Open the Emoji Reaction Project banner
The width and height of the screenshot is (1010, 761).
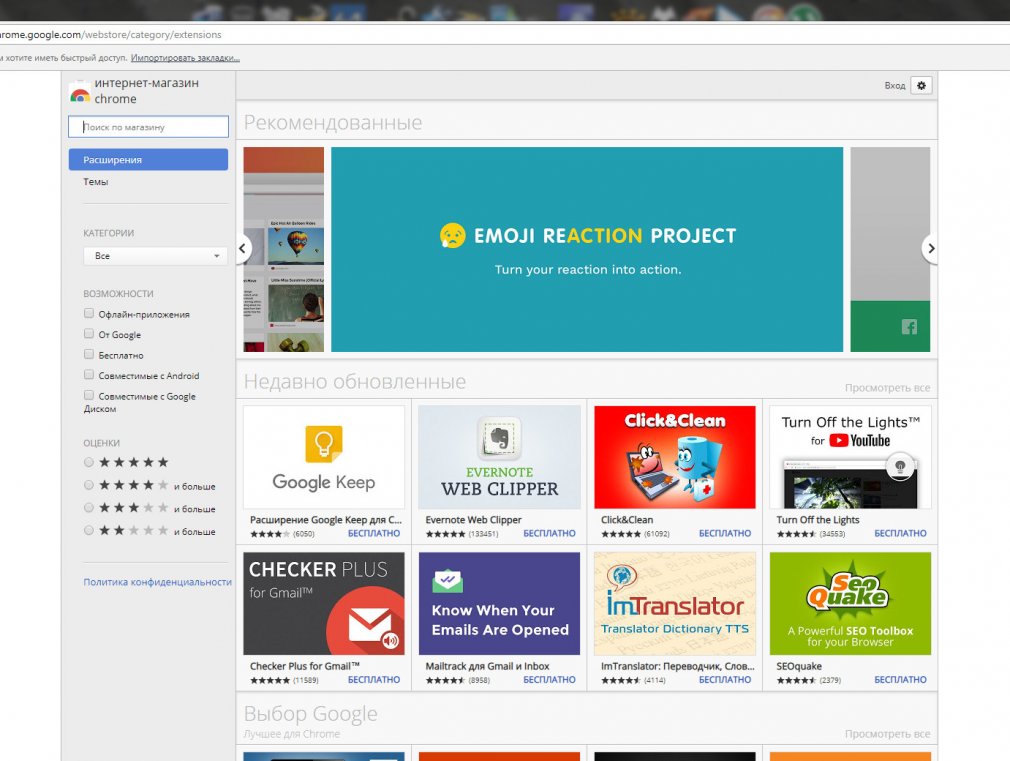[x=587, y=249]
